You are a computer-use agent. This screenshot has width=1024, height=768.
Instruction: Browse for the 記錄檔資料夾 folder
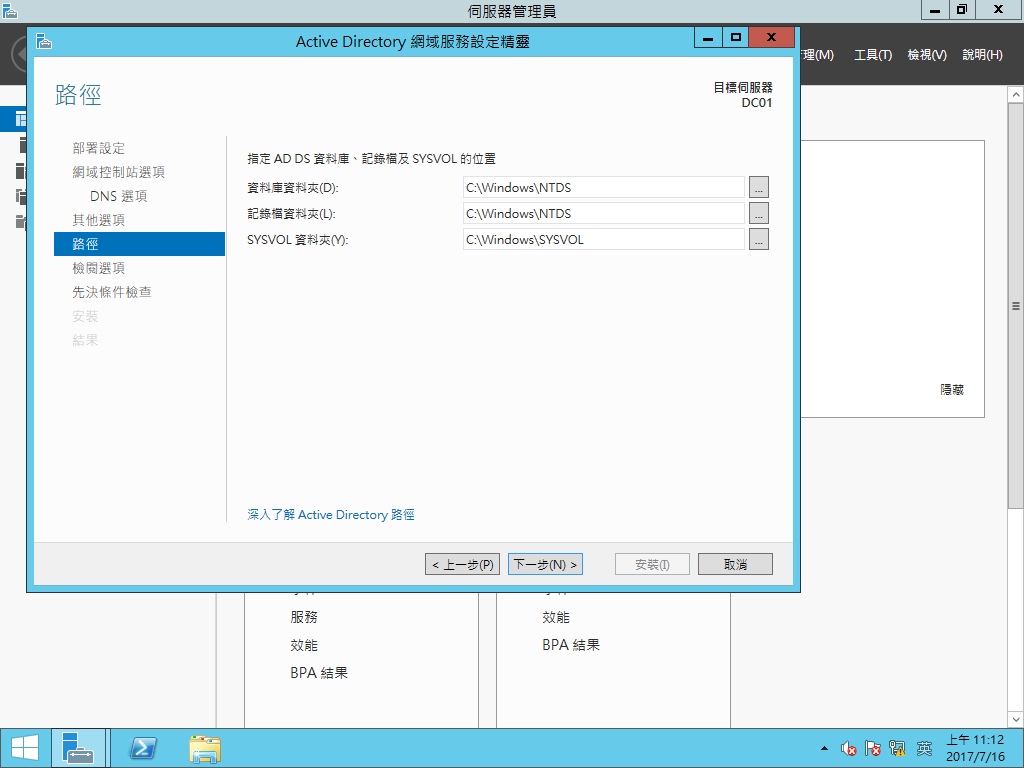758,214
